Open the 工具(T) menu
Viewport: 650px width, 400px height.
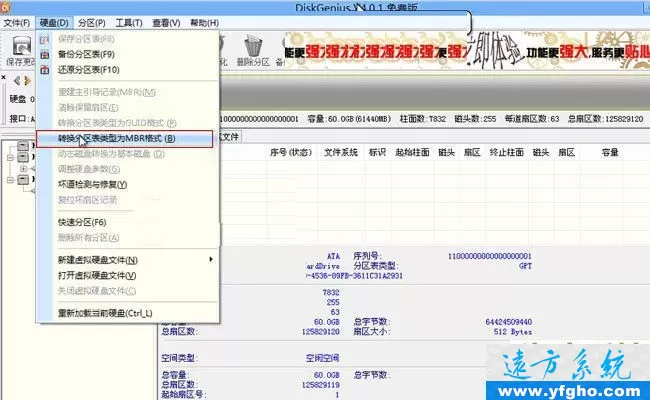(x=129, y=23)
